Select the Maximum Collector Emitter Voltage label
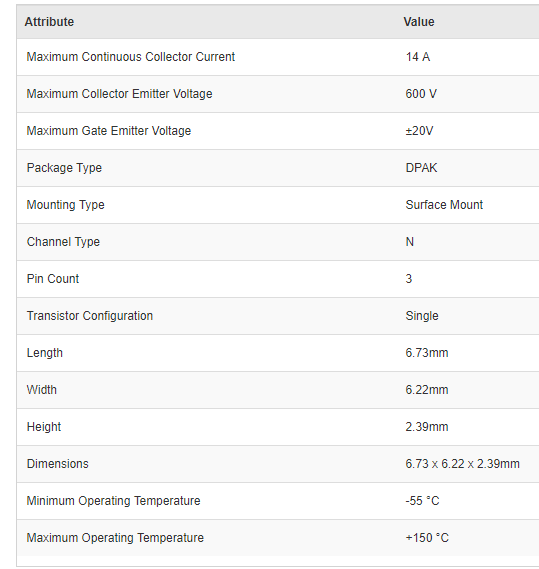This screenshot has width=539, height=569. click(119, 94)
